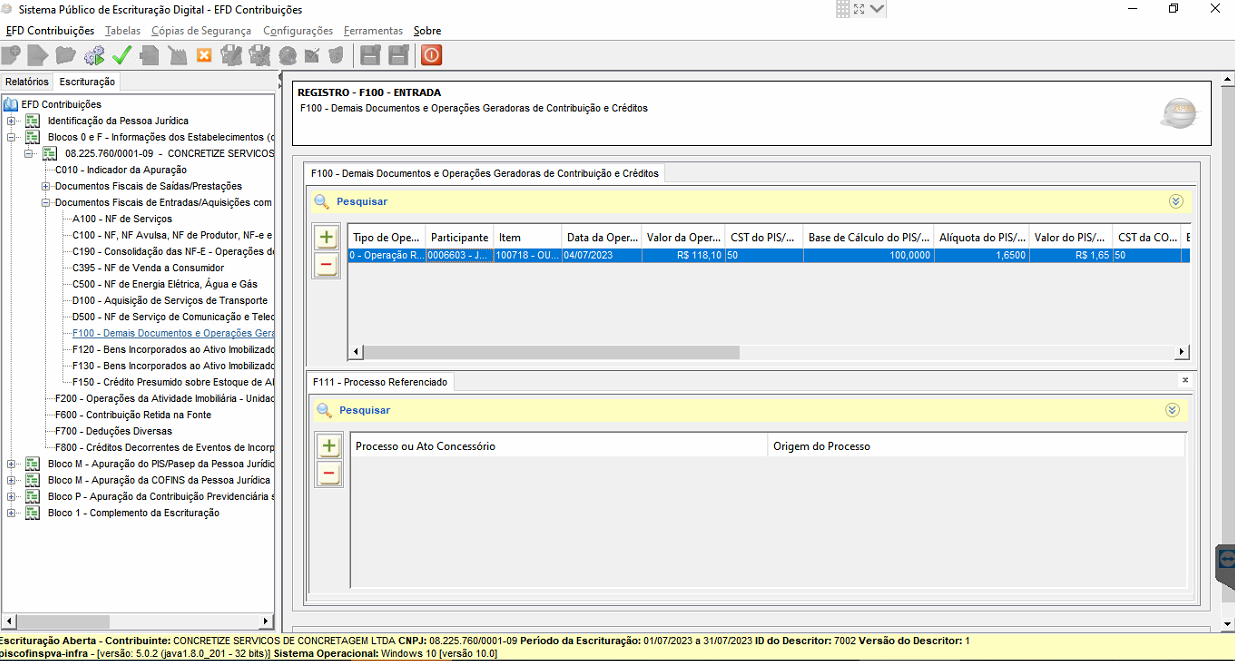
Task: Expand Documentos Fiscais de Saídas/Prestações node
Action: click(x=46, y=186)
